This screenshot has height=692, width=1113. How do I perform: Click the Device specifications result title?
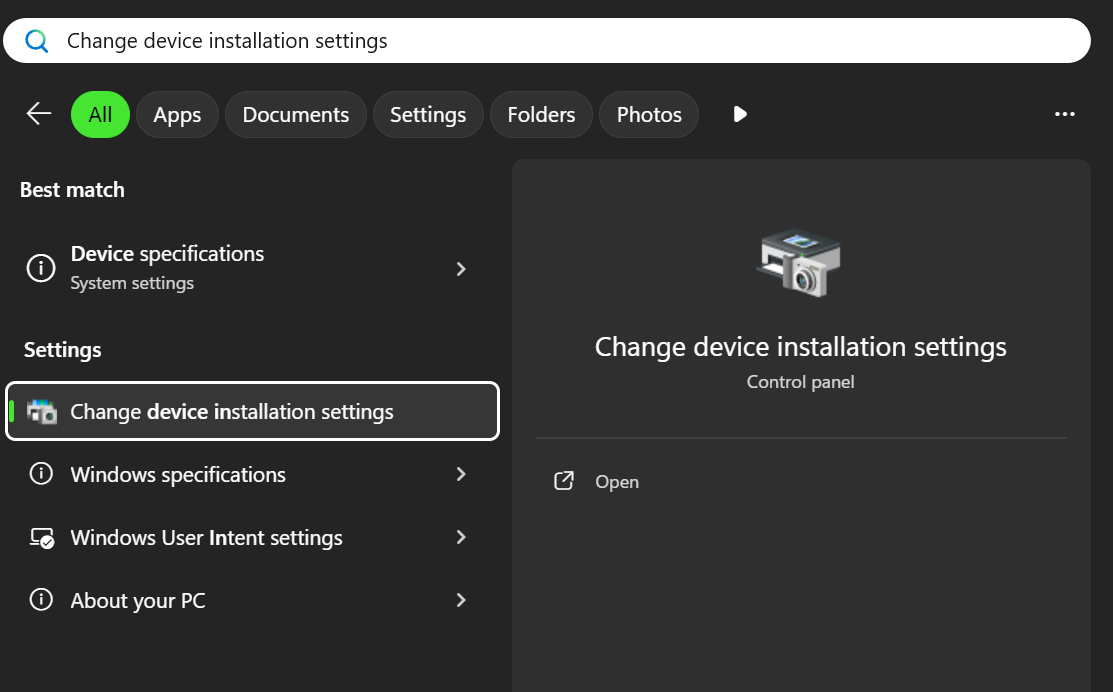pyautogui.click(x=168, y=253)
